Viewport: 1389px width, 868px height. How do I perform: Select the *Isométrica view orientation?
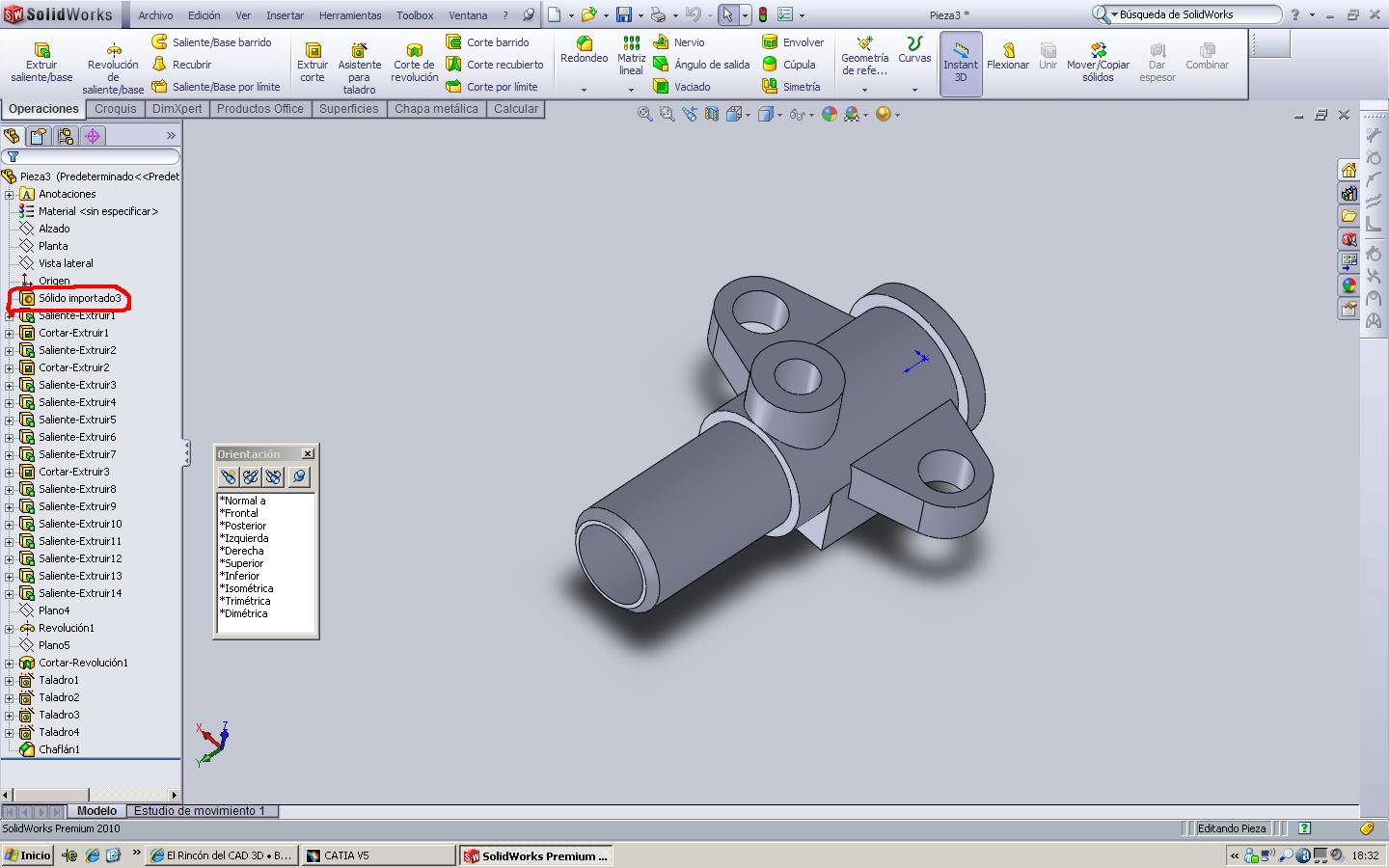pyautogui.click(x=248, y=588)
